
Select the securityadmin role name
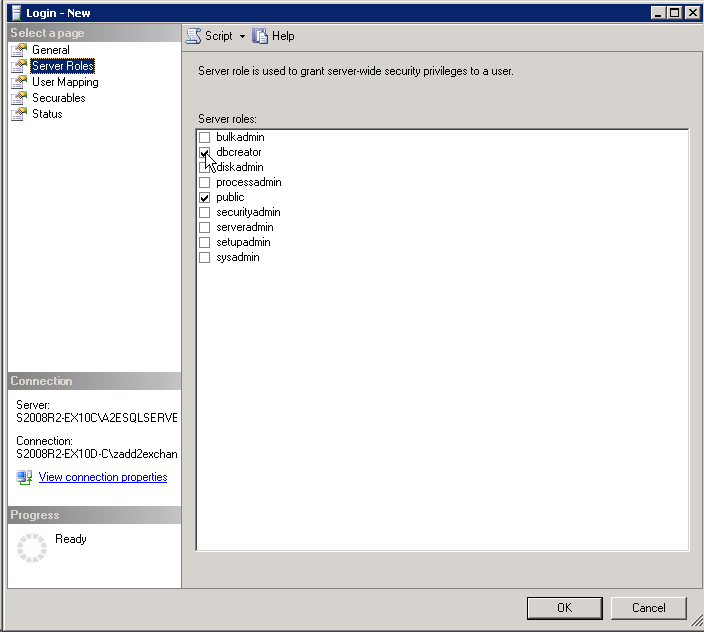tap(248, 212)
